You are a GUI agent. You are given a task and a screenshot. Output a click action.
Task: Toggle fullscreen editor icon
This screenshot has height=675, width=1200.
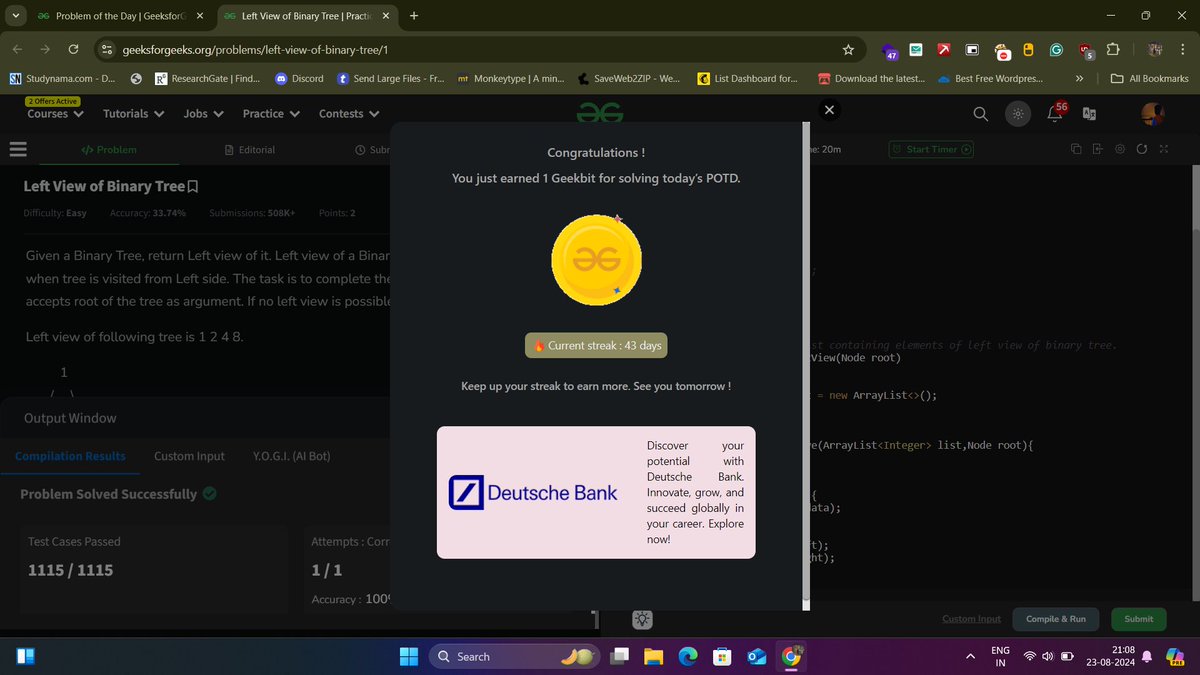coord(1163,149)
